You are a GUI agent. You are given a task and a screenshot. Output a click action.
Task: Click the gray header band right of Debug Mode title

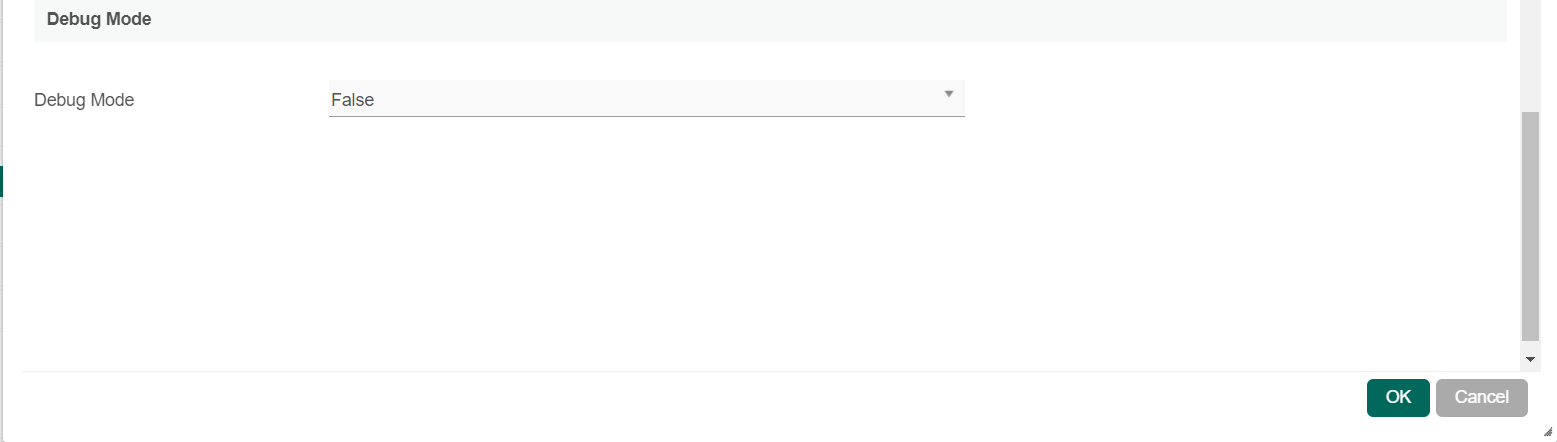pyautogui.click(x=800, y=19)
